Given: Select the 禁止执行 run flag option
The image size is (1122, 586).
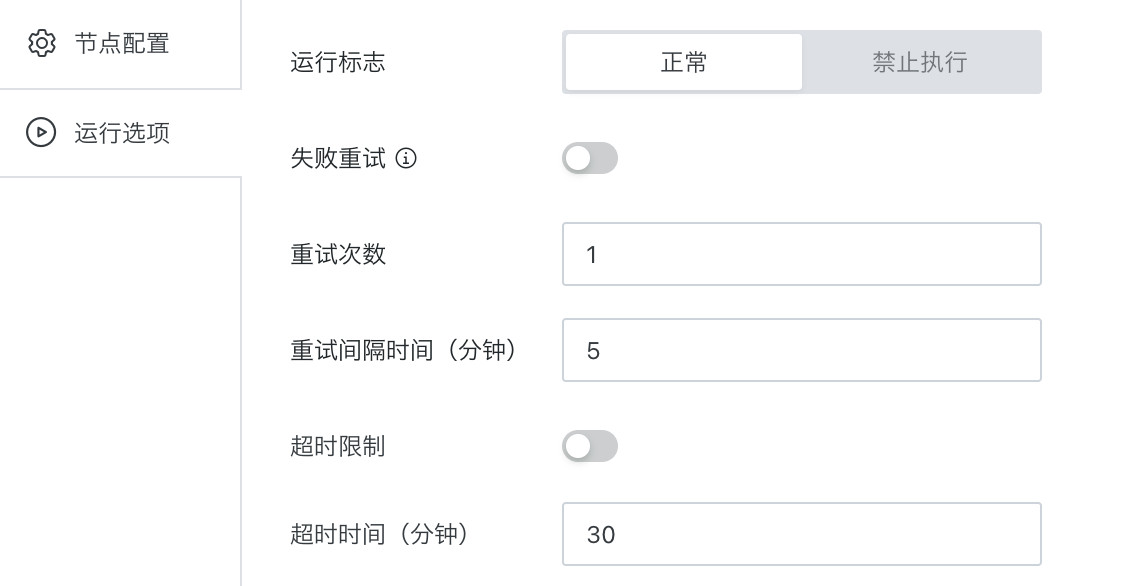Looking at the screenshot, I should pos(920,62).
